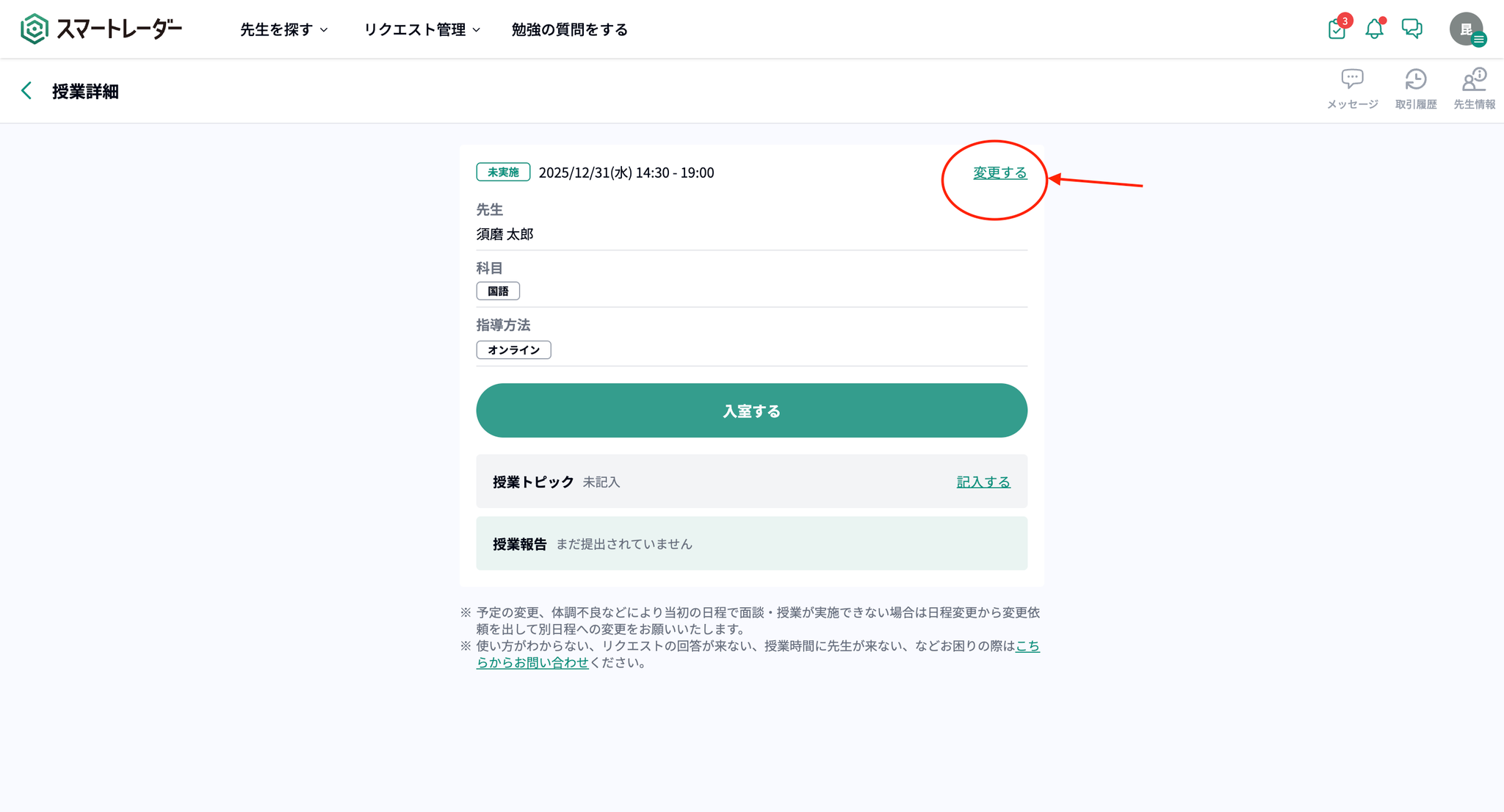Open the task checklist icon with badge
This screenshot has height=812, width=1504.
[x=1337, y=29]
